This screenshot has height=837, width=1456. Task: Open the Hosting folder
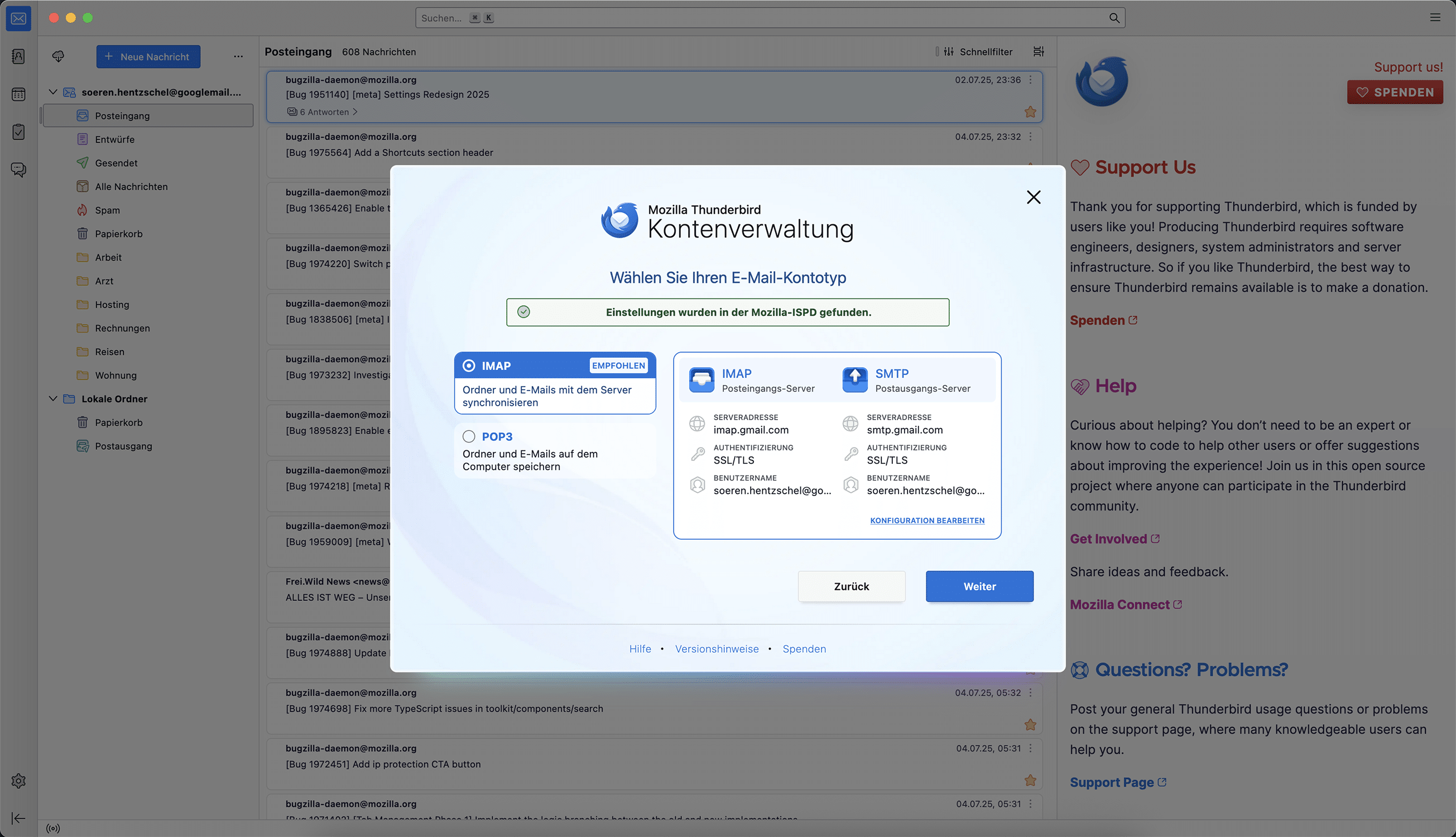tap(148, 304)
